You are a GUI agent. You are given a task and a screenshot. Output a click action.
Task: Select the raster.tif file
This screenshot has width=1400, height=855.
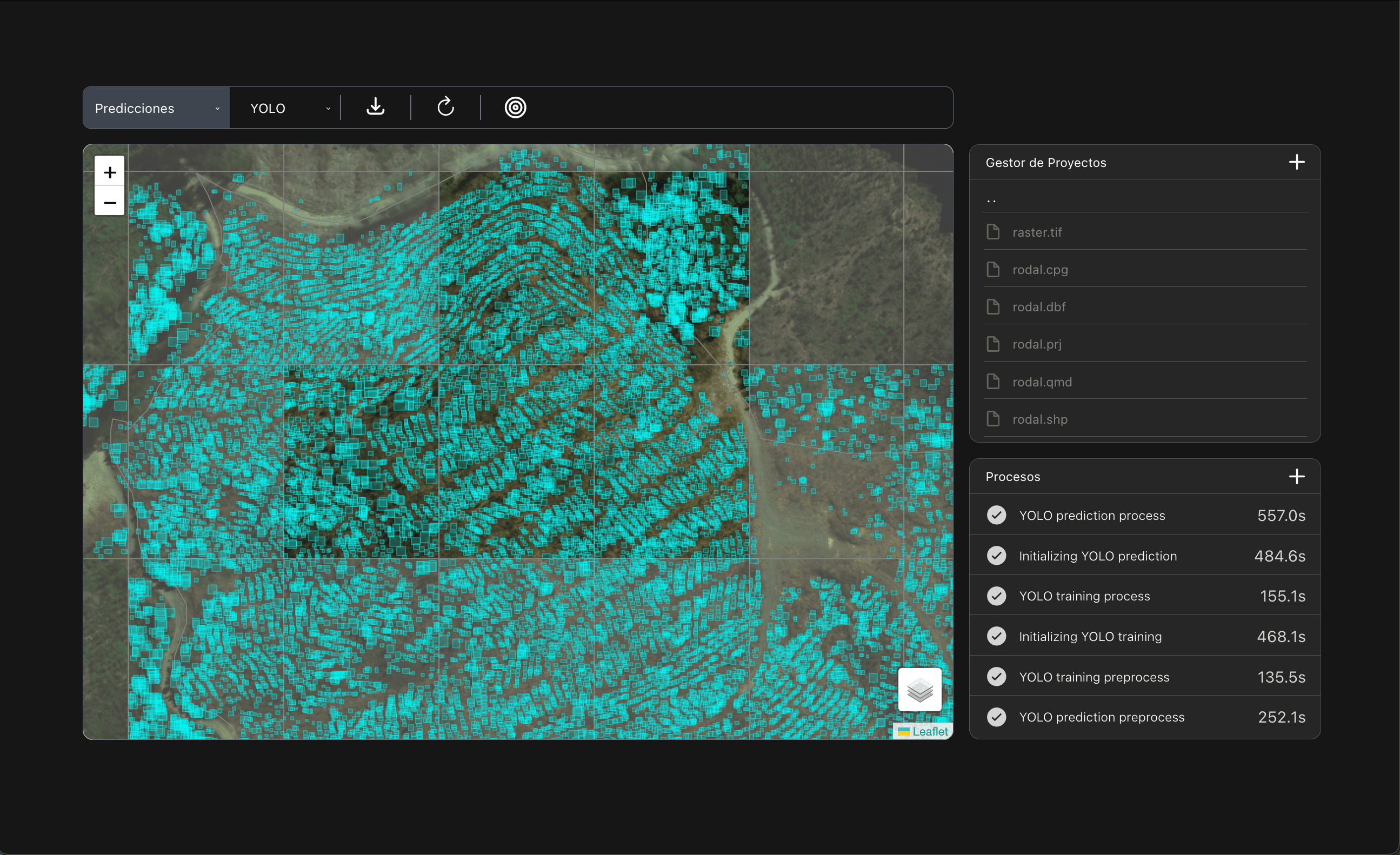pyautogui.click(x=1037, y=232)
